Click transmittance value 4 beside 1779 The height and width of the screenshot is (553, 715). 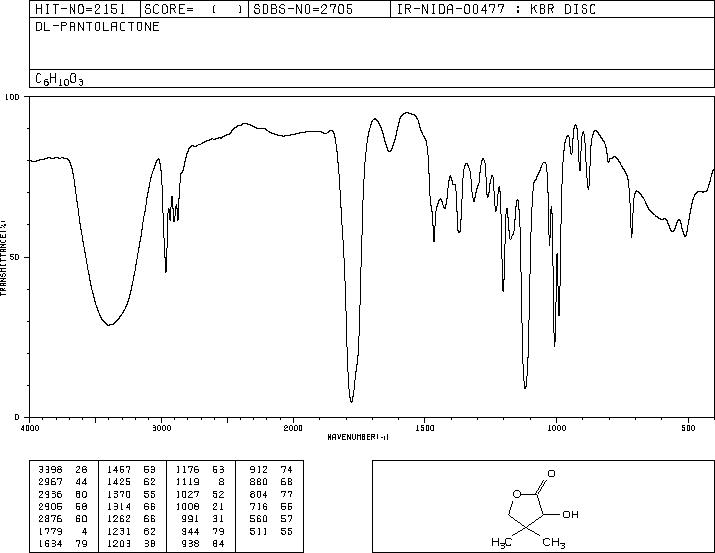[x=85, y=532]
